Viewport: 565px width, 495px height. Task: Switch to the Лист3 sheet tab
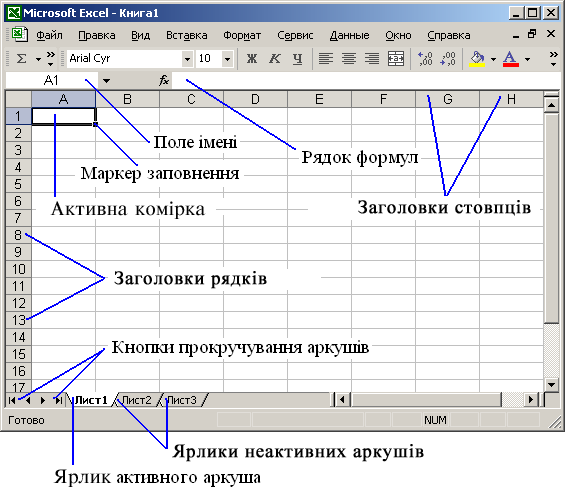coord(182,400)
